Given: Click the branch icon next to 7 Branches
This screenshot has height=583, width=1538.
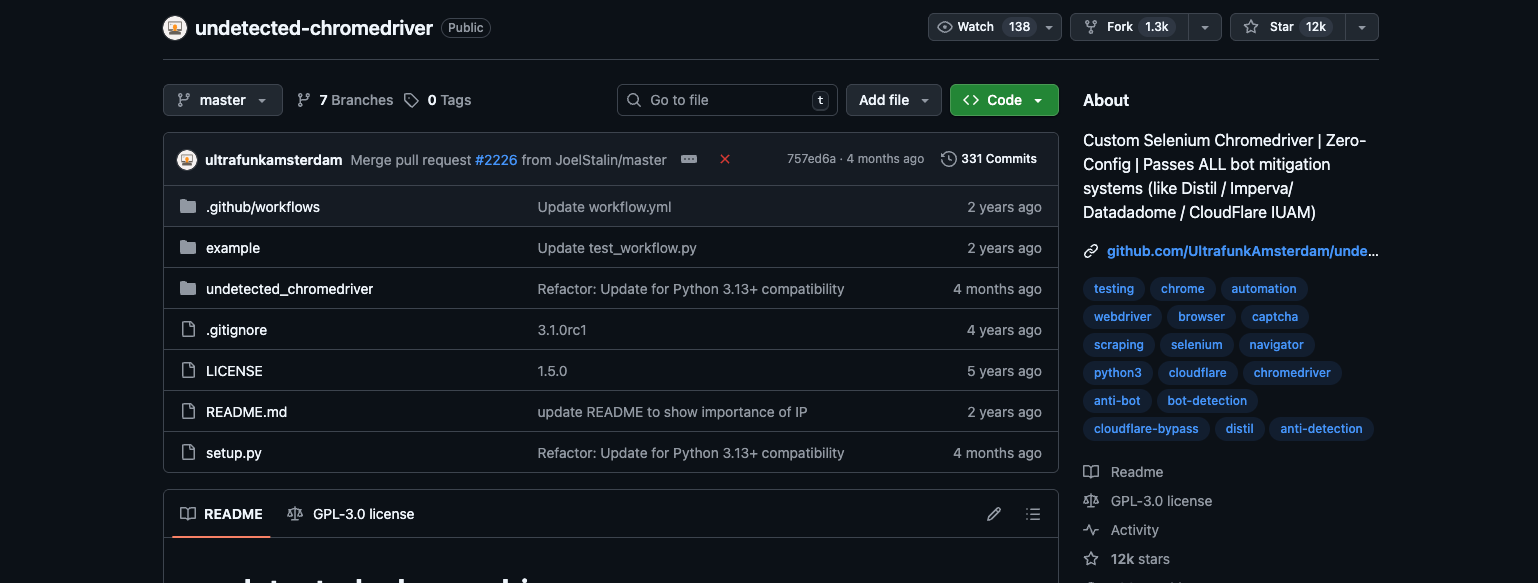Looking at the screenshot, I should [303, 99].
